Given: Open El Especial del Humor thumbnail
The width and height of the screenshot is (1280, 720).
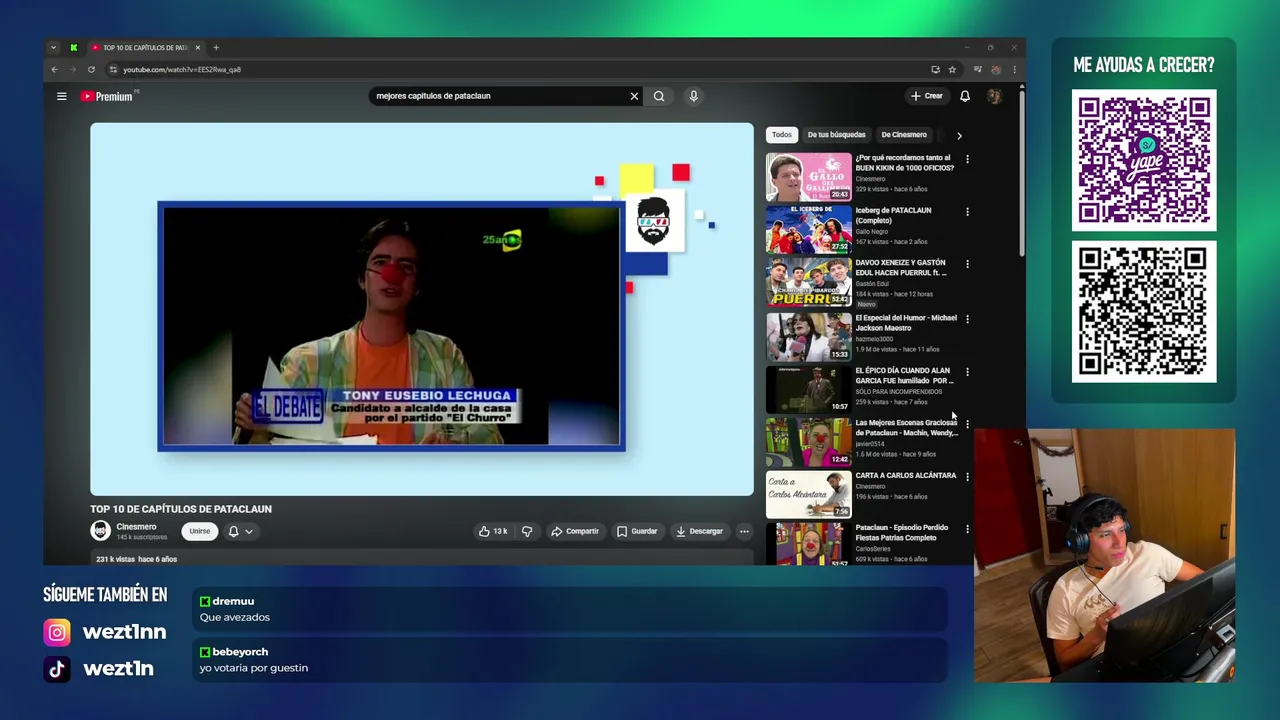Looking at the screenshot, I should pyautogui.click(x=809, y=336).
